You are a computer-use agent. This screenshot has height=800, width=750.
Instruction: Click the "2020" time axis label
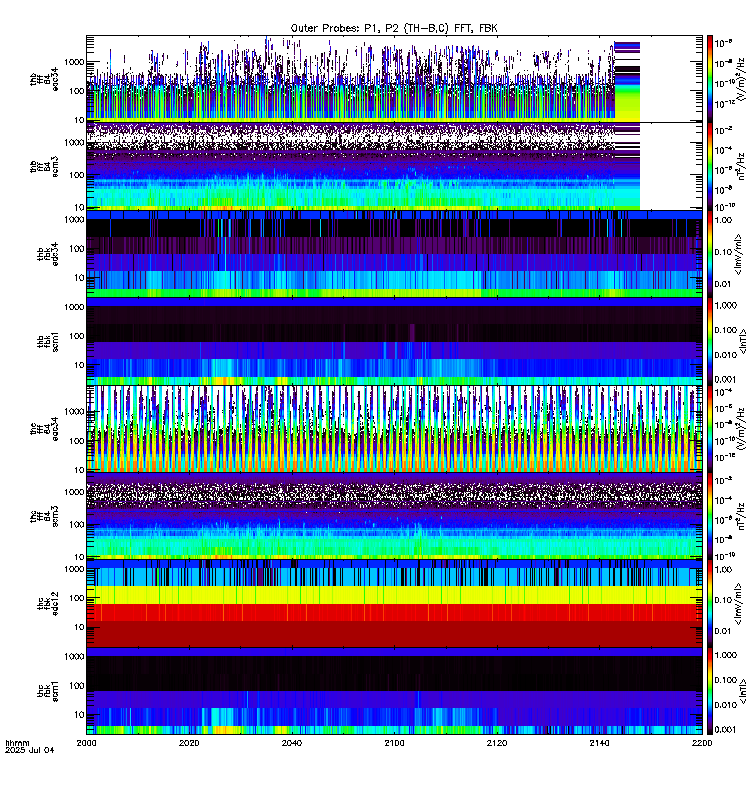pos(189,743)
